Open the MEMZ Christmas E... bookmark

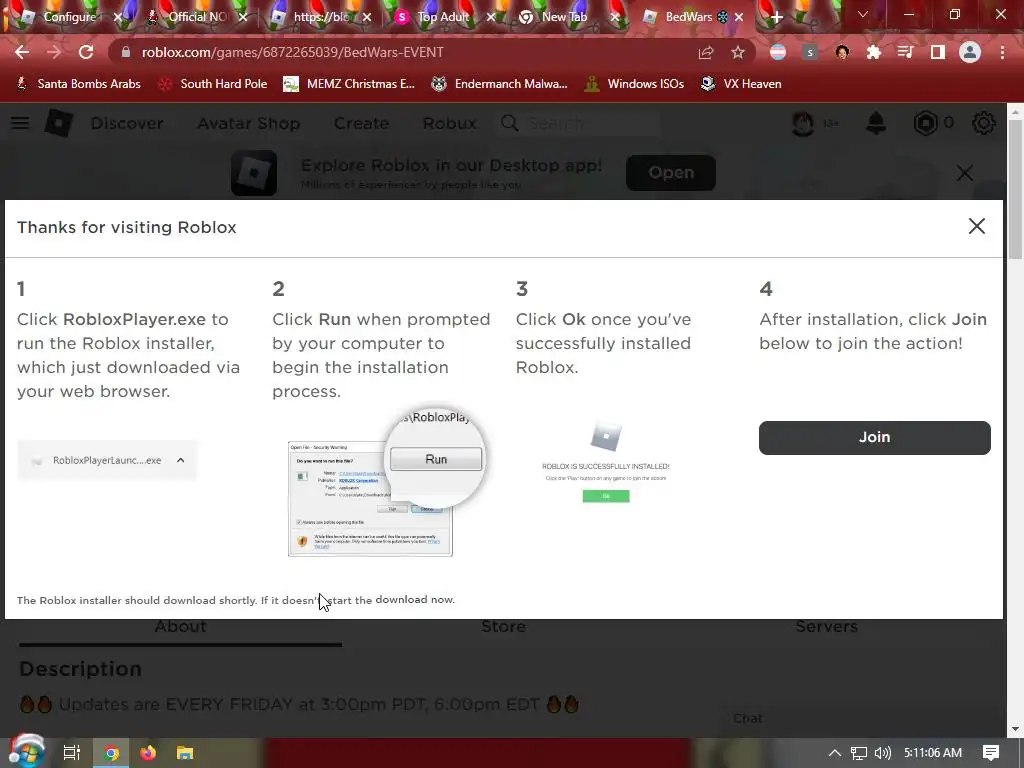point(349,84)
